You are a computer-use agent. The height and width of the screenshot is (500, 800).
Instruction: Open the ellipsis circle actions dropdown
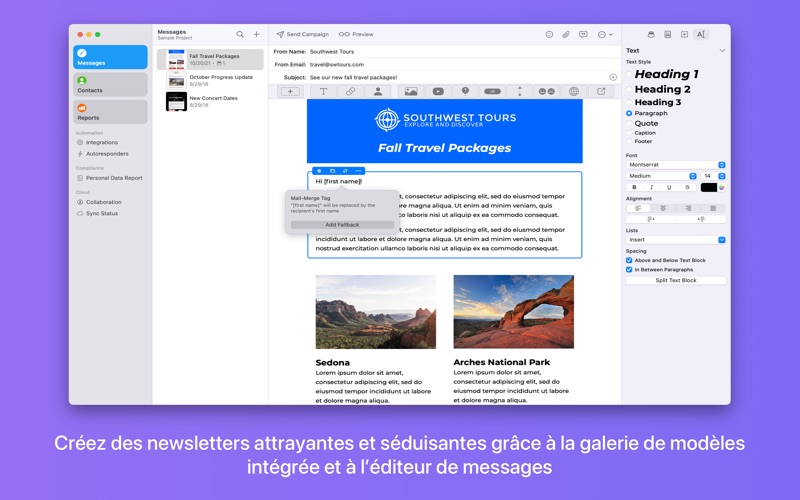(x=605, y=34)
